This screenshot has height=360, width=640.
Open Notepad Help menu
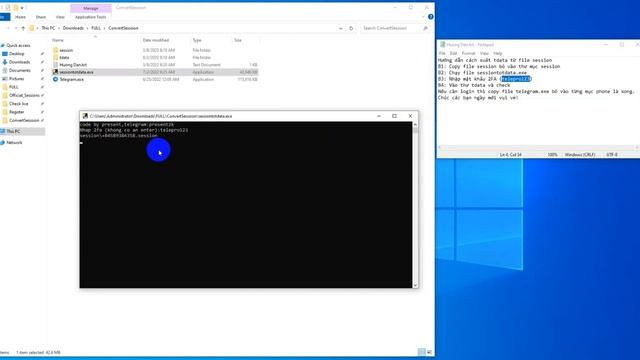tap(498, 53)
